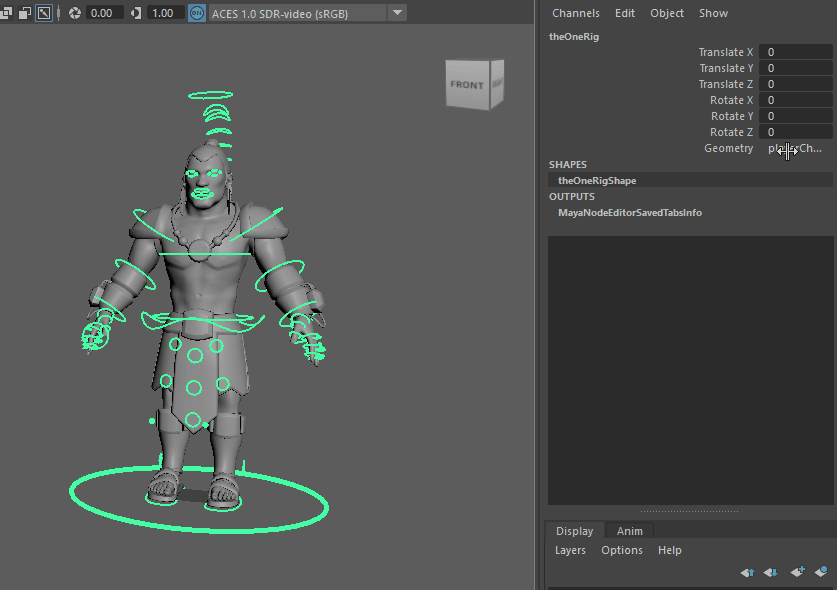Toggle the highlighted boxed-arrow viewport button
Viewport: 837px width, 590px height.
[44, 13]
